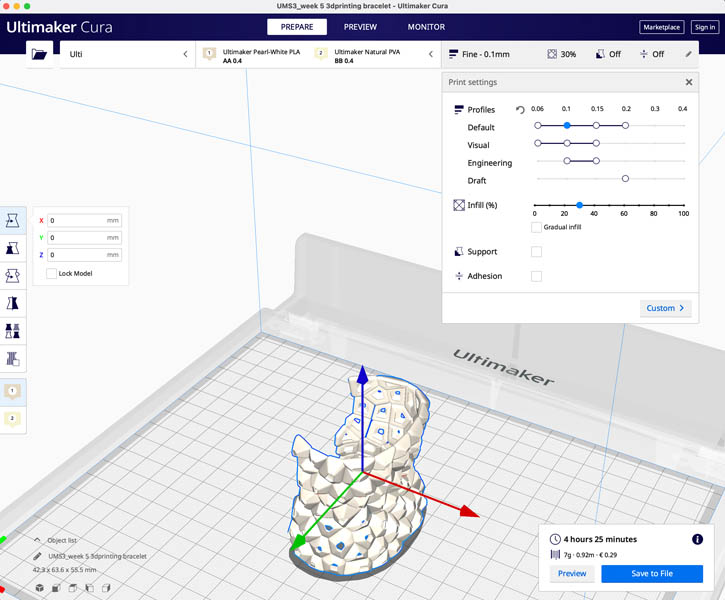This screenshot has height=600, width=725.
Task: Click extruder 1 Pearl-White PLA badge
Action: coord(209,54)
